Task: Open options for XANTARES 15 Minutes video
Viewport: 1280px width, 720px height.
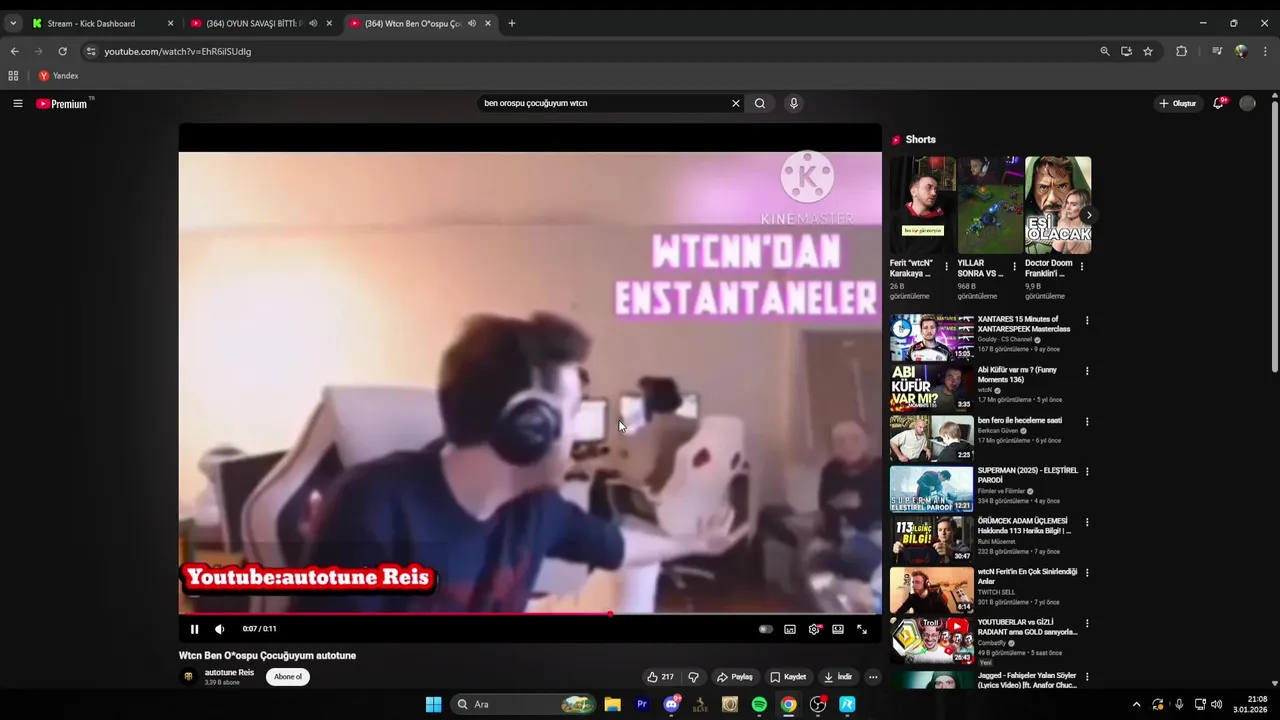Action: click(1087, 321)
